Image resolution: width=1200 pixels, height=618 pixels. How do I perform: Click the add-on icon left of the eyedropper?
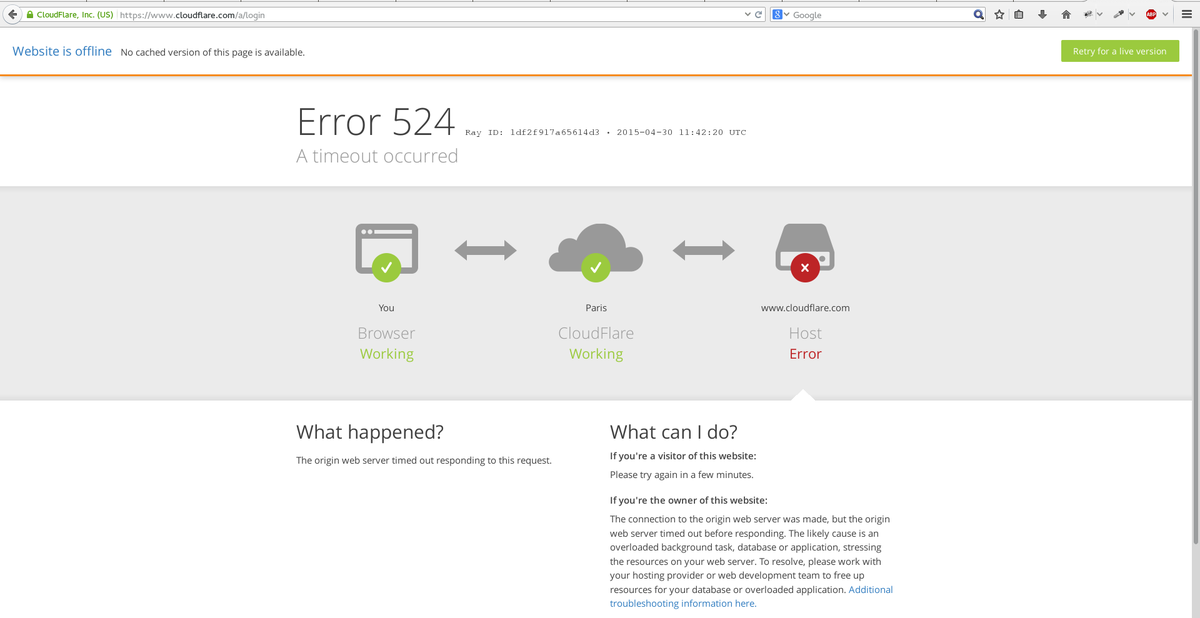point(1087,15)
